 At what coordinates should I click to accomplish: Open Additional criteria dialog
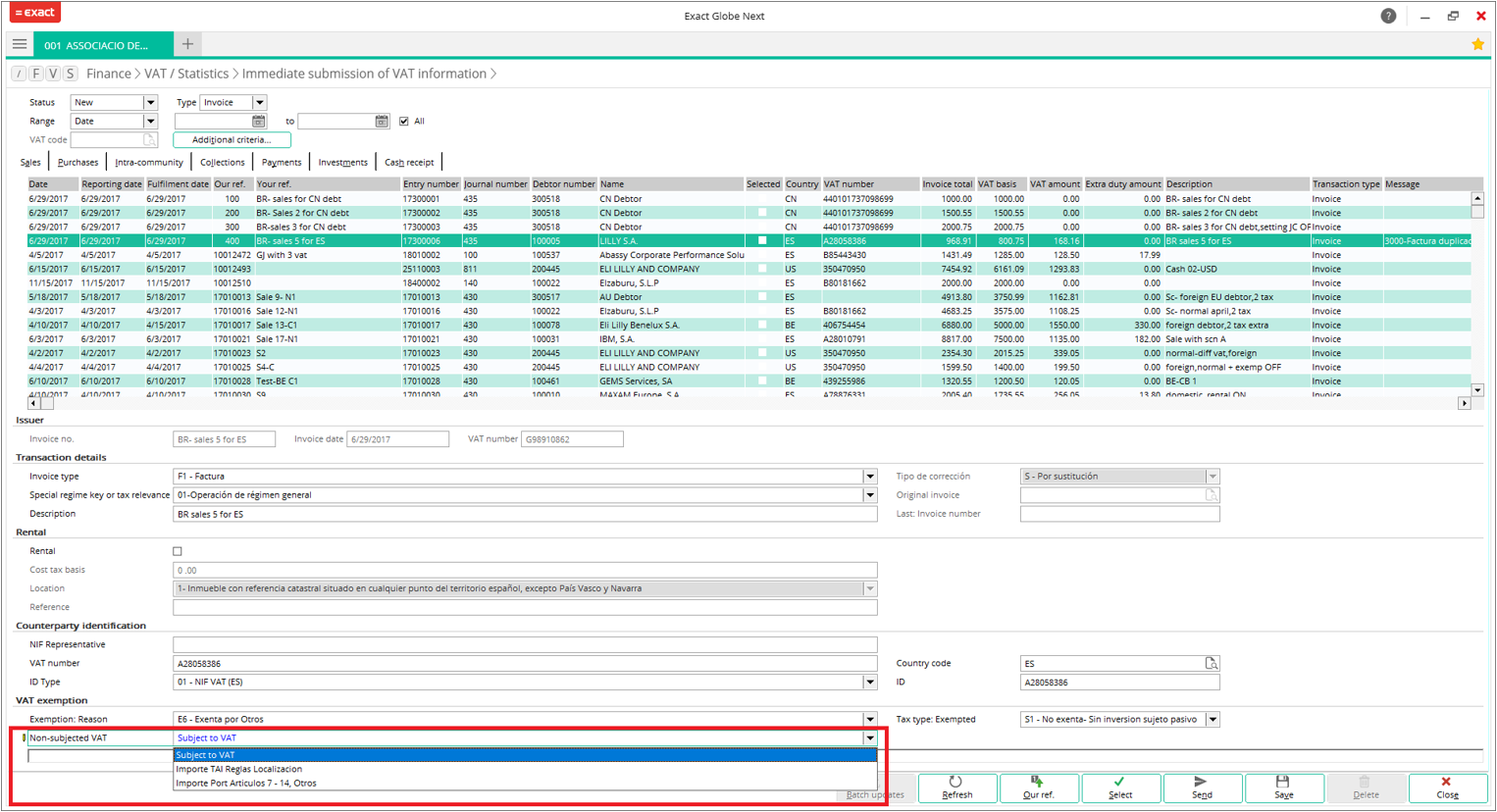(x=232, y=140)
